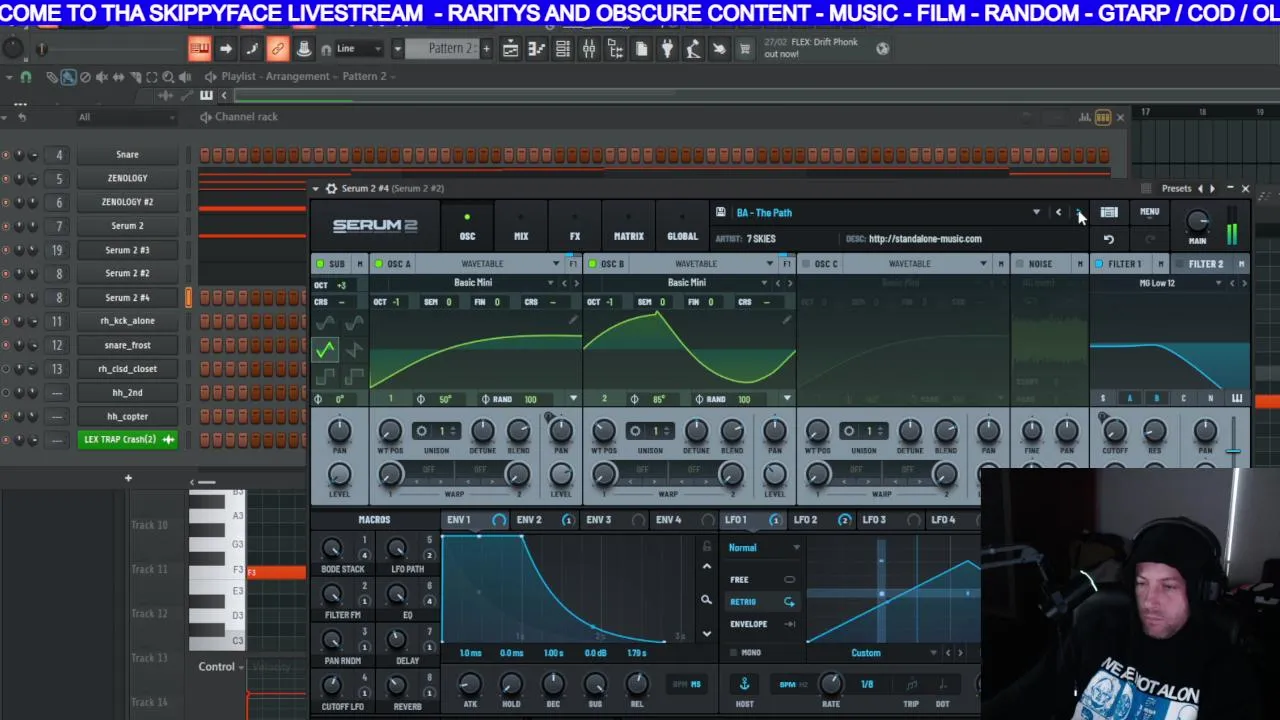The height and width of the screenshot is (720, 1280).
Task: Open the channel rack All filter dropdown
Action: tap(126, 117)
